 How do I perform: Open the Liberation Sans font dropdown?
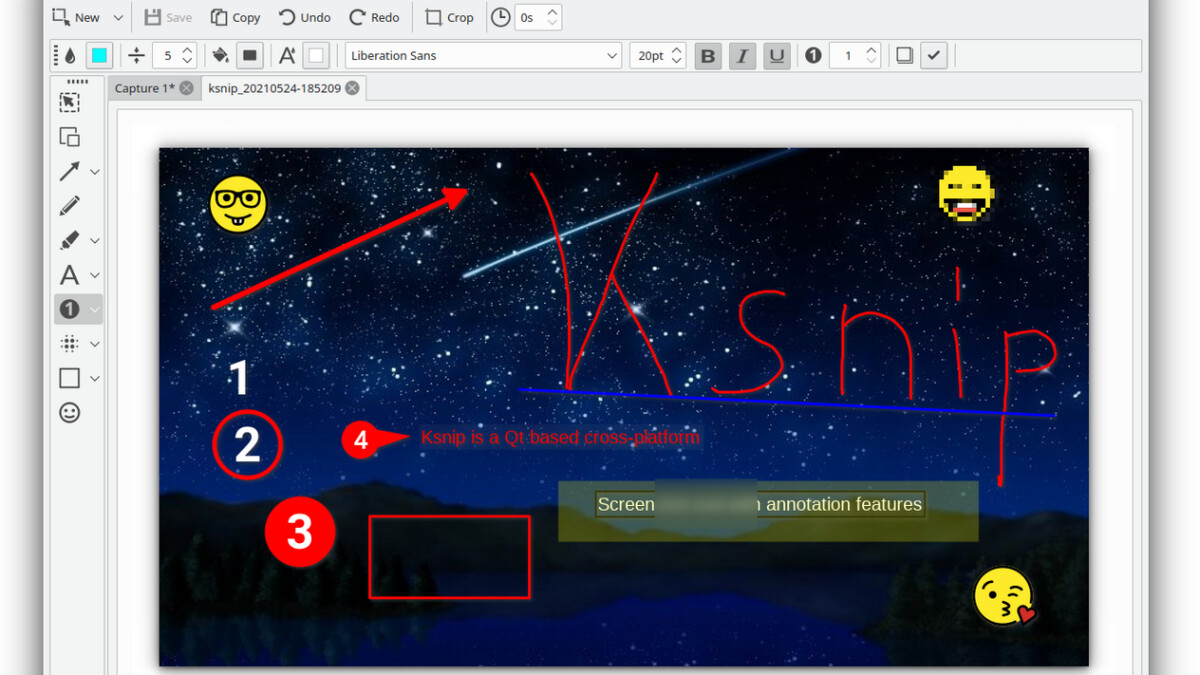click(x=484, y=56)
